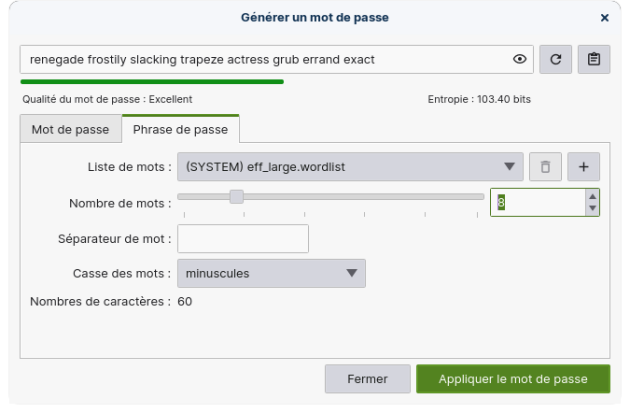The height and width of the screenshot is (413, 630).
Task: Open the Liste de mots dropdown
Action: pos(350,167)
